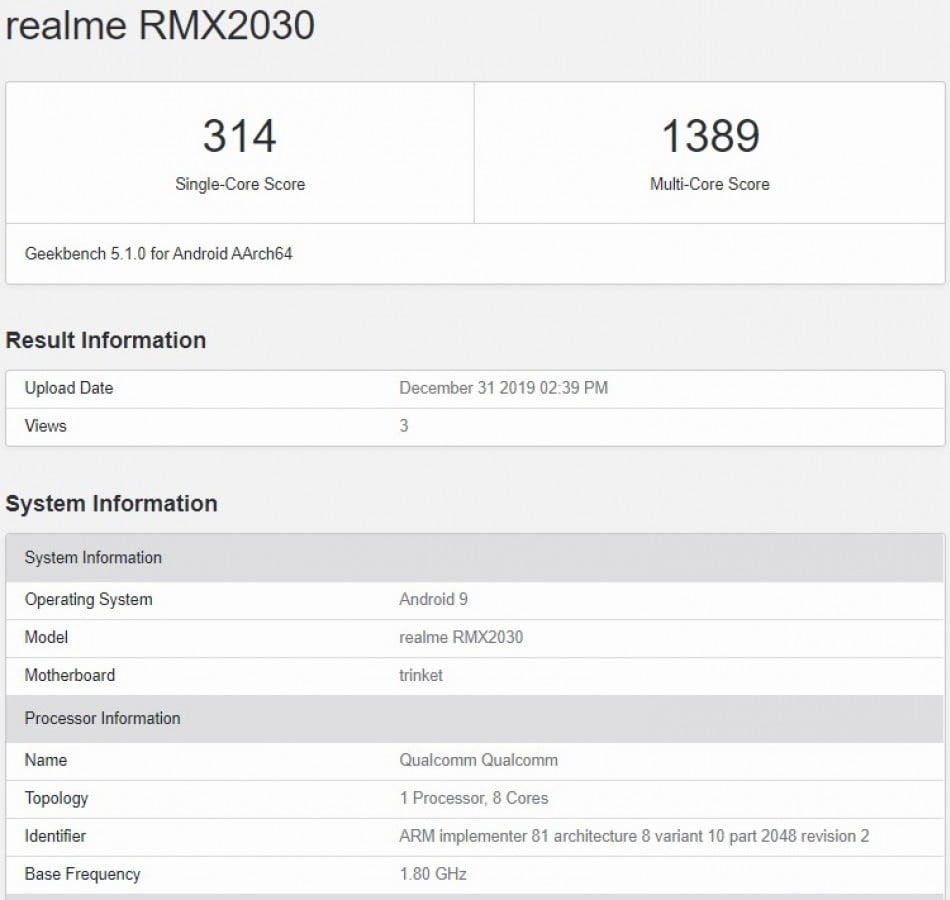Click the Multi-Core Score label

[709, 184]
